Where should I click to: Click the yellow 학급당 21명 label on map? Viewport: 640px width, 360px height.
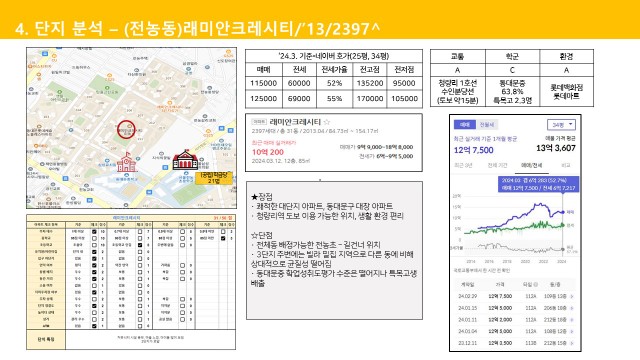coord(214,178)
